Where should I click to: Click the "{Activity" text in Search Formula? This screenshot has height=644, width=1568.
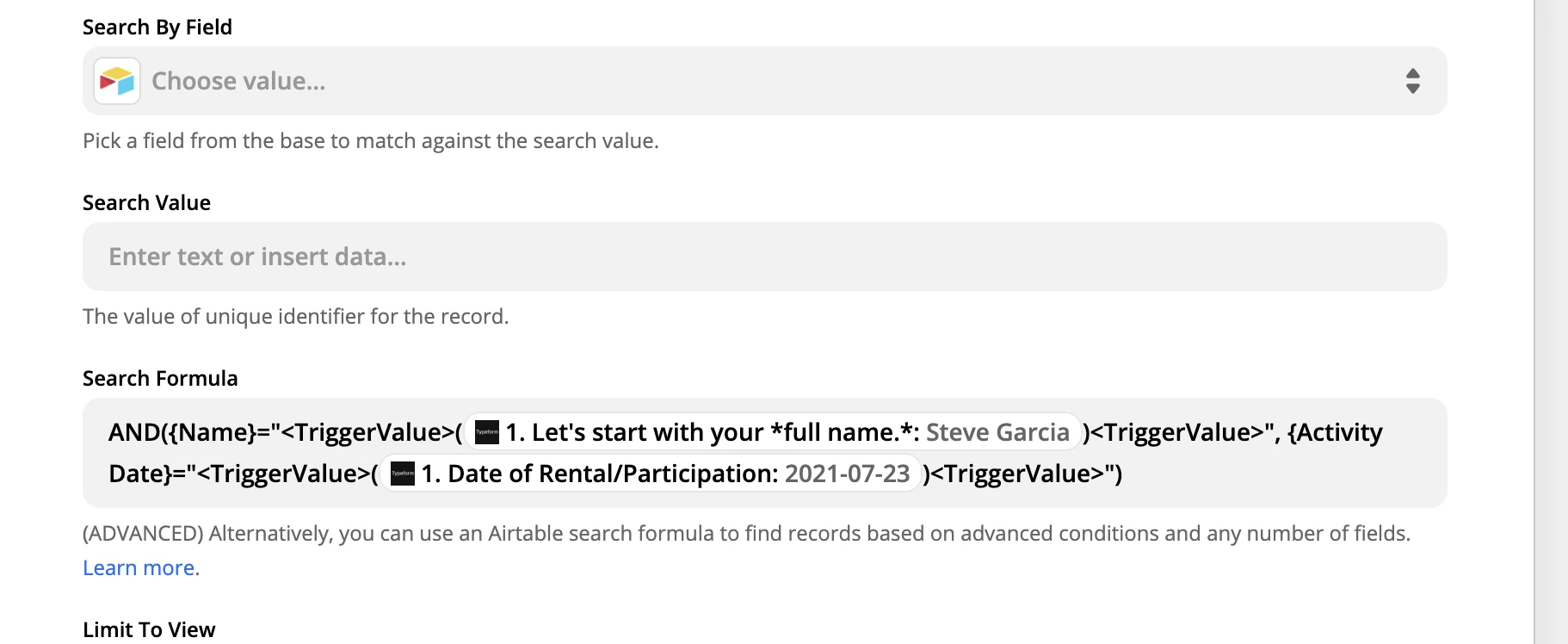tap(1335, 432)
